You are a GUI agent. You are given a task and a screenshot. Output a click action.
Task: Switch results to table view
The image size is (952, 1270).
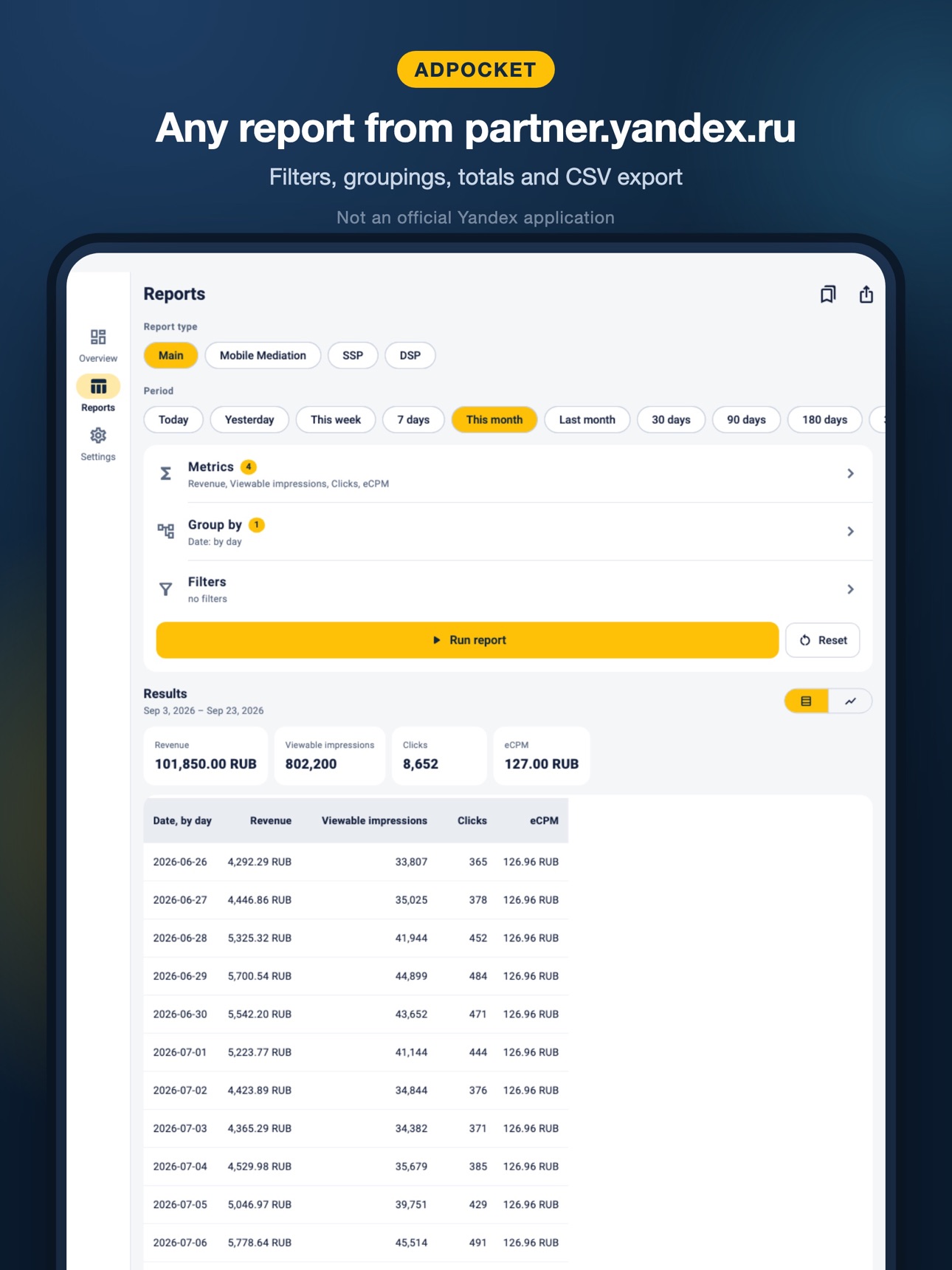(806, 701)
